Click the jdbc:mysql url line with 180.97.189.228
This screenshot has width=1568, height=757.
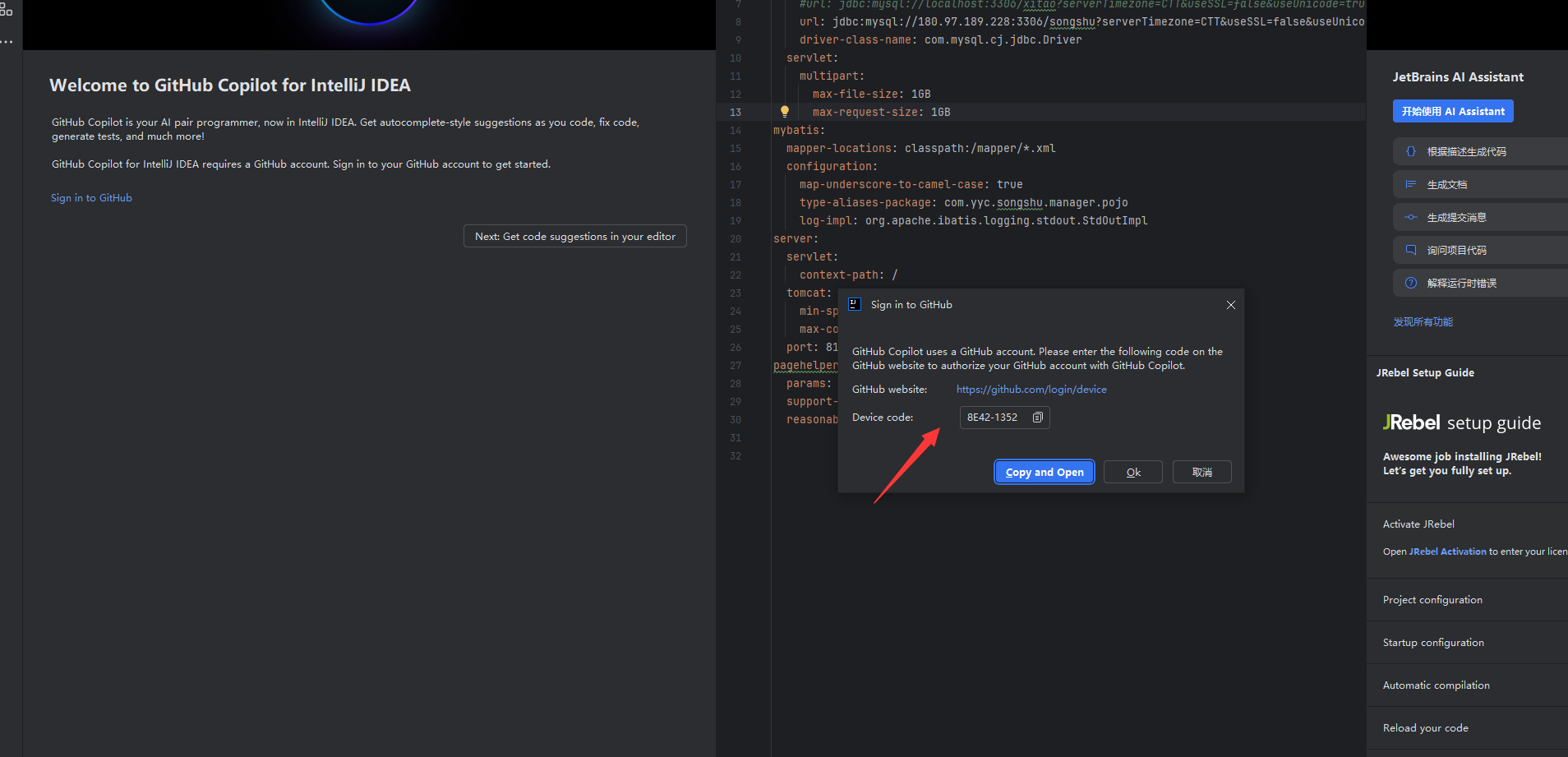1081,22
